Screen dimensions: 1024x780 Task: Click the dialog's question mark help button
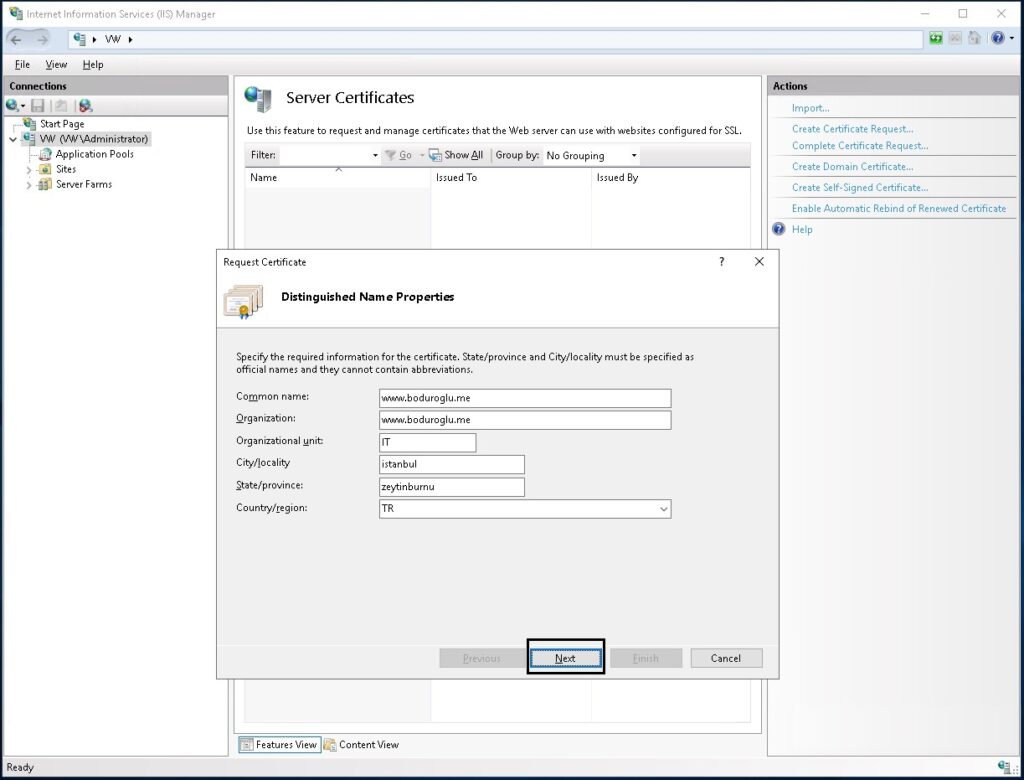(722, 262)
